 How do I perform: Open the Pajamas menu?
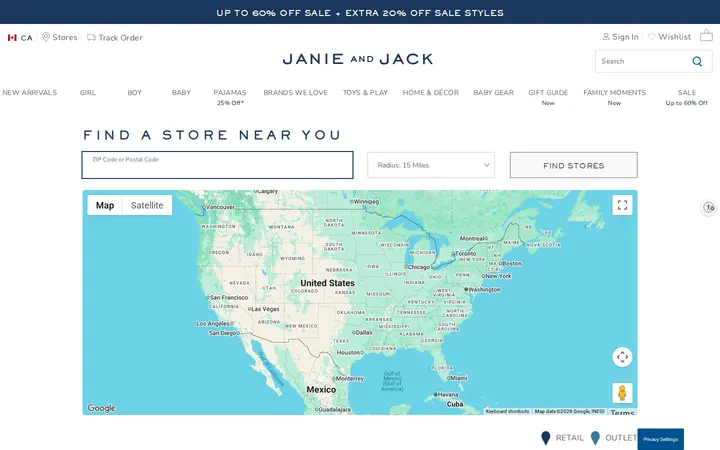click(230, 92)
